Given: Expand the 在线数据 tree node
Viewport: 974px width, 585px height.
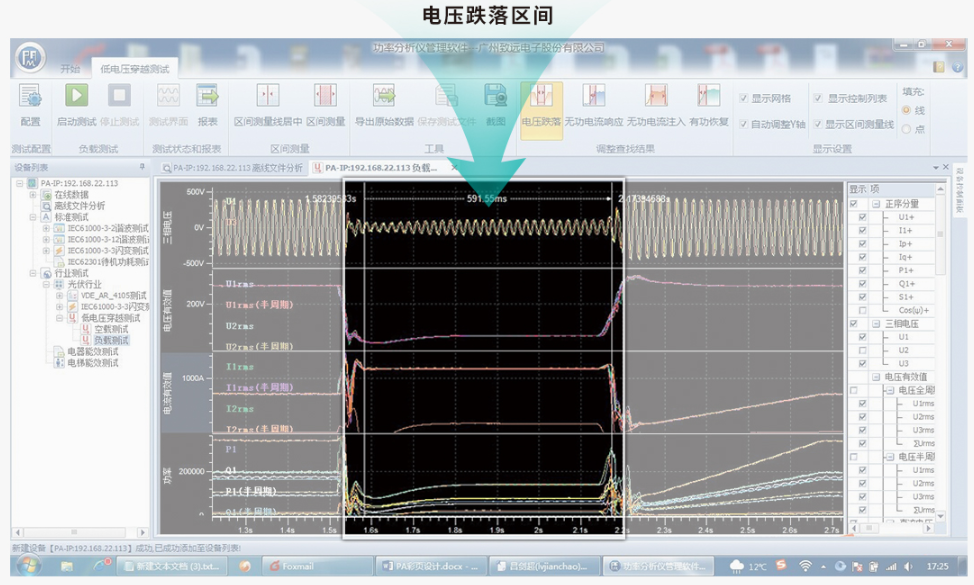Looking at the screenshot, I should pyautogui.click(x=33, y=194).
